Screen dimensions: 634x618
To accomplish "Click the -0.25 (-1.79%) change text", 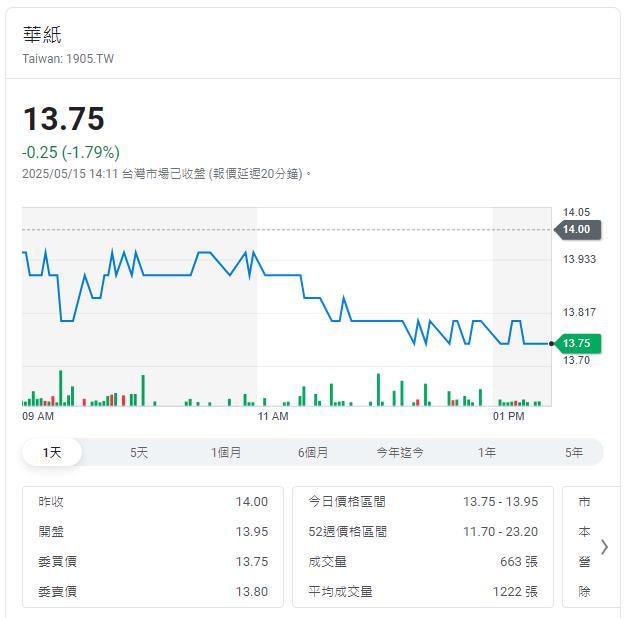I will [71, 152].
